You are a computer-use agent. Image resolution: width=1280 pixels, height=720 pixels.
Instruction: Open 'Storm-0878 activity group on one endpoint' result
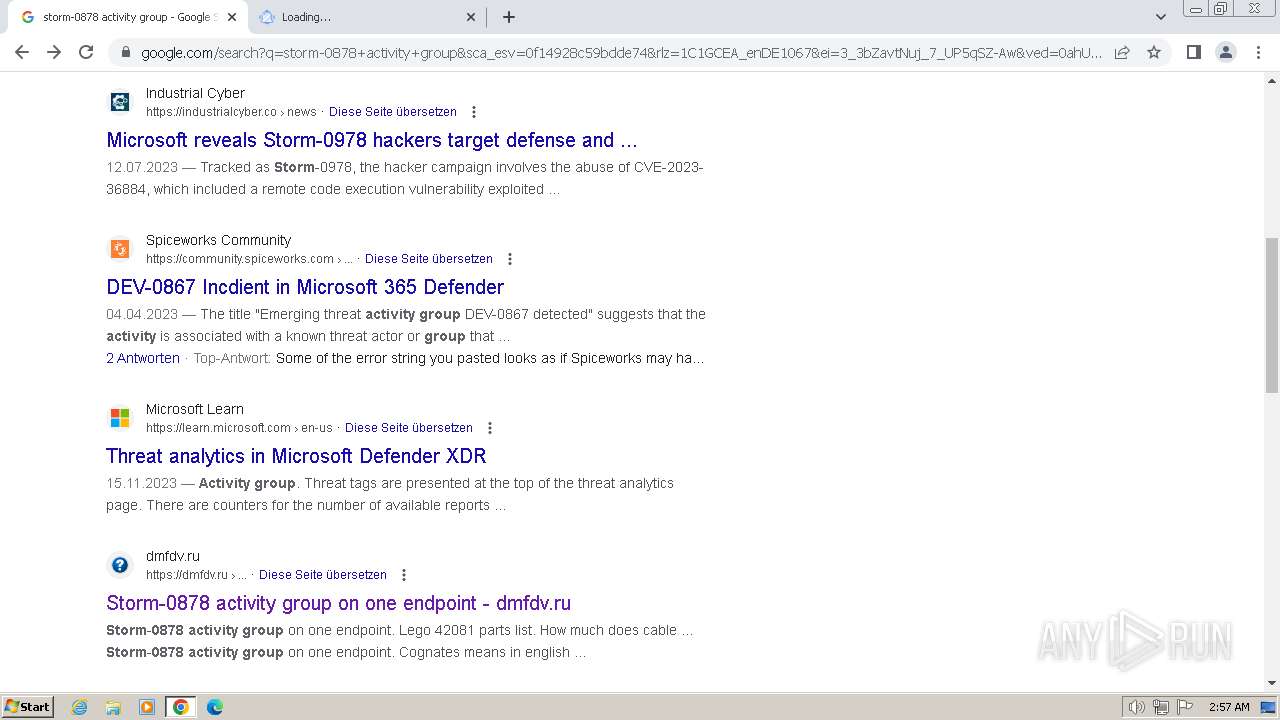tap(338, 603)
